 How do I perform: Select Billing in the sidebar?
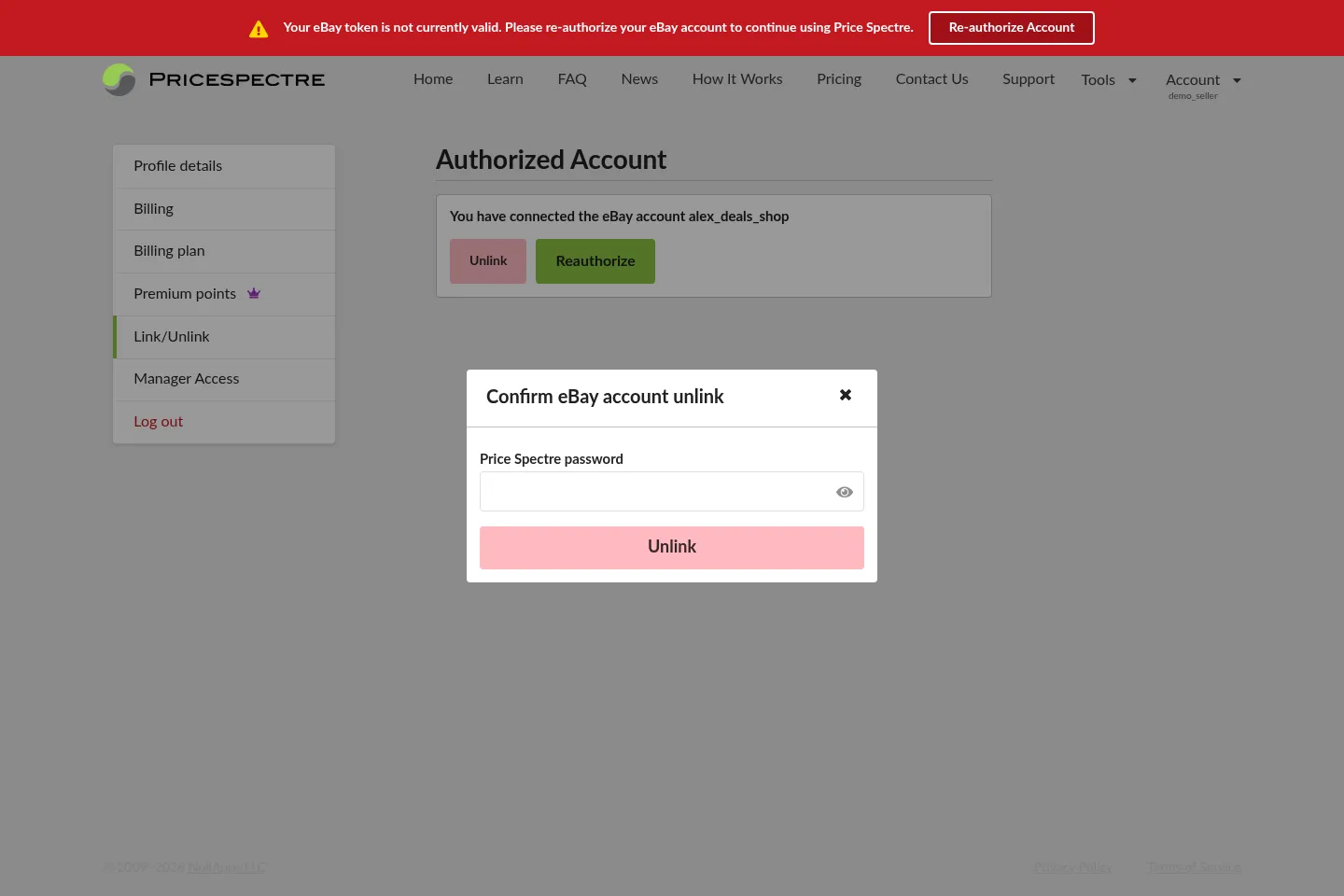tap(224, 209)
